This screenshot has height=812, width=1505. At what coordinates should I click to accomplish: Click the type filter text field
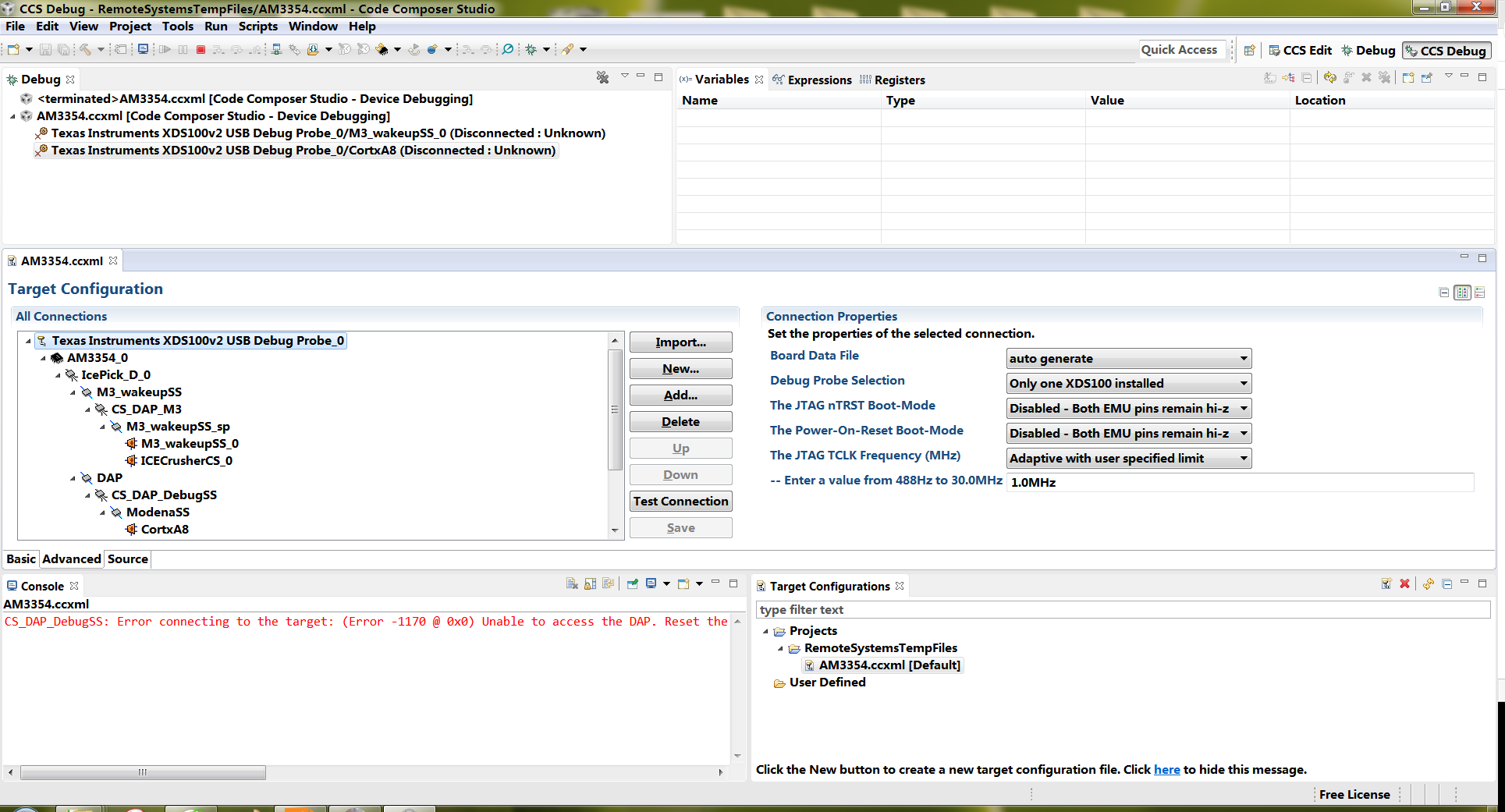[1123, 610]
